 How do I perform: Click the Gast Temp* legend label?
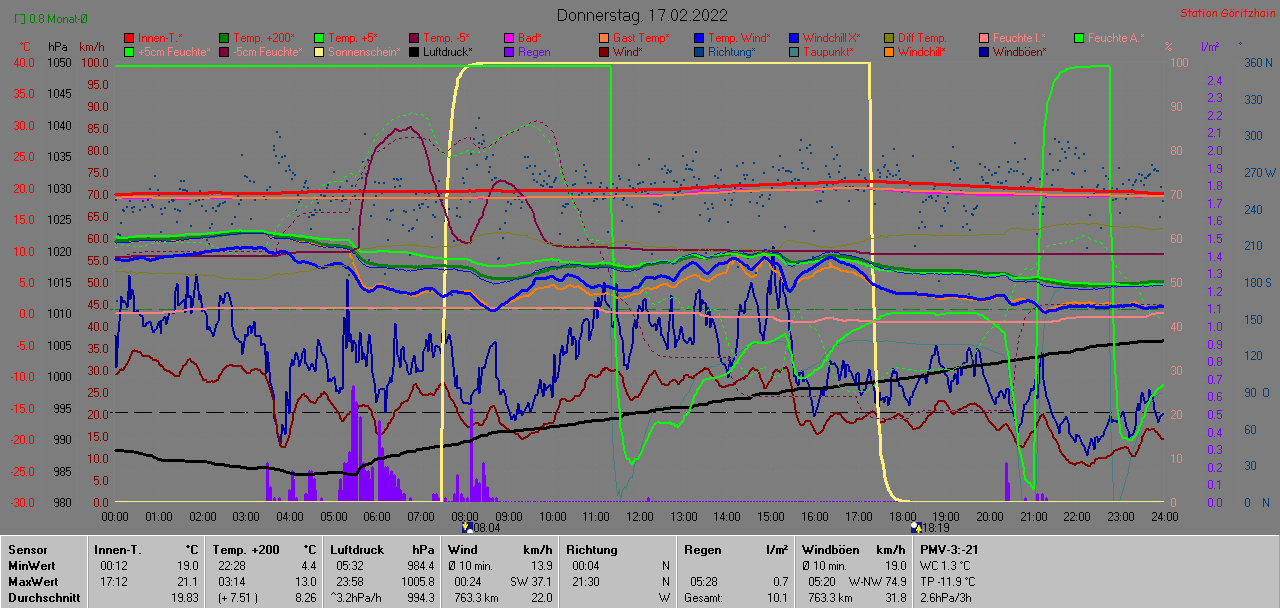coord(640,38)
